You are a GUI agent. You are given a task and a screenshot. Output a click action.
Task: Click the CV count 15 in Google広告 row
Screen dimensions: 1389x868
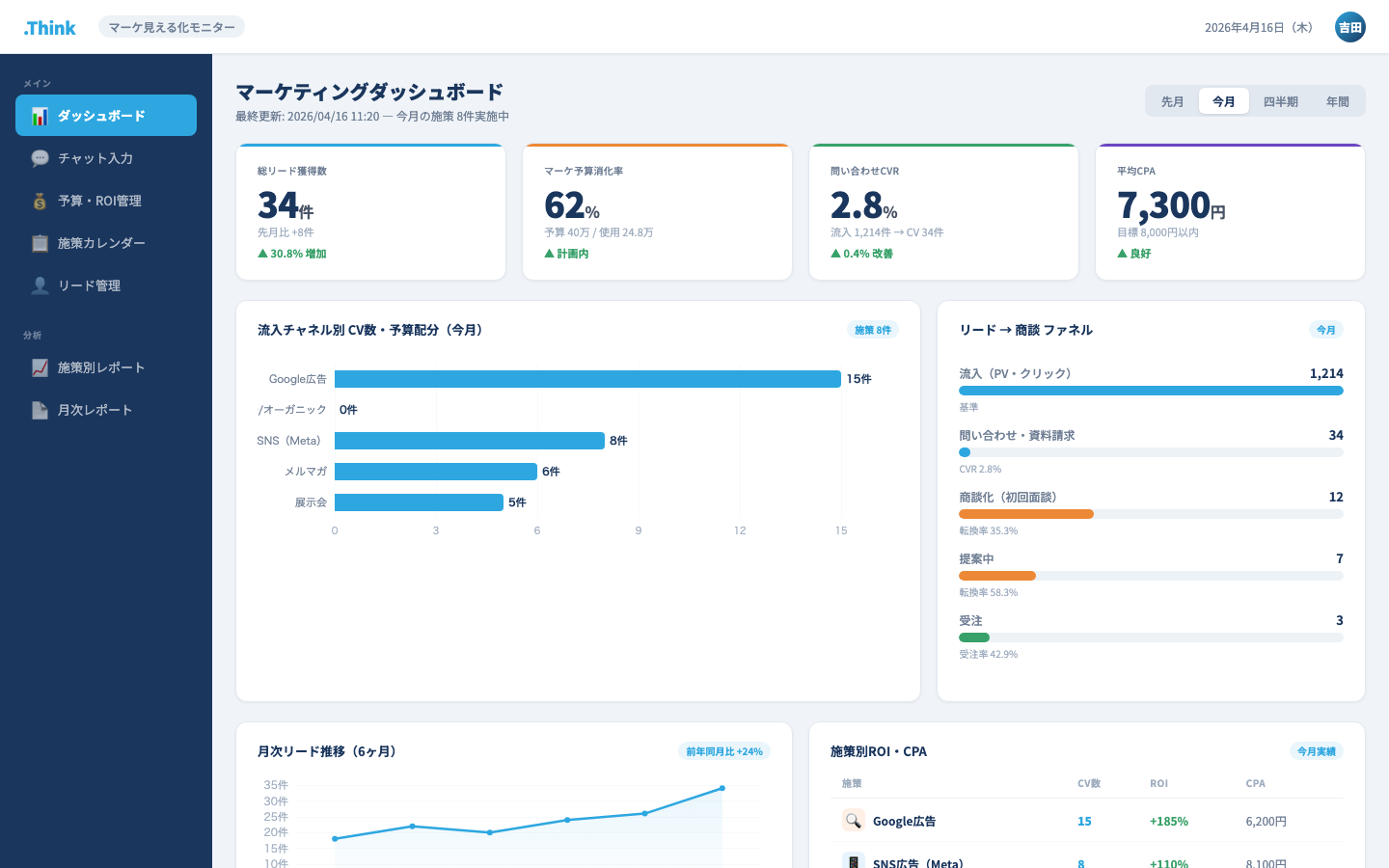(x=1084, y=821)
